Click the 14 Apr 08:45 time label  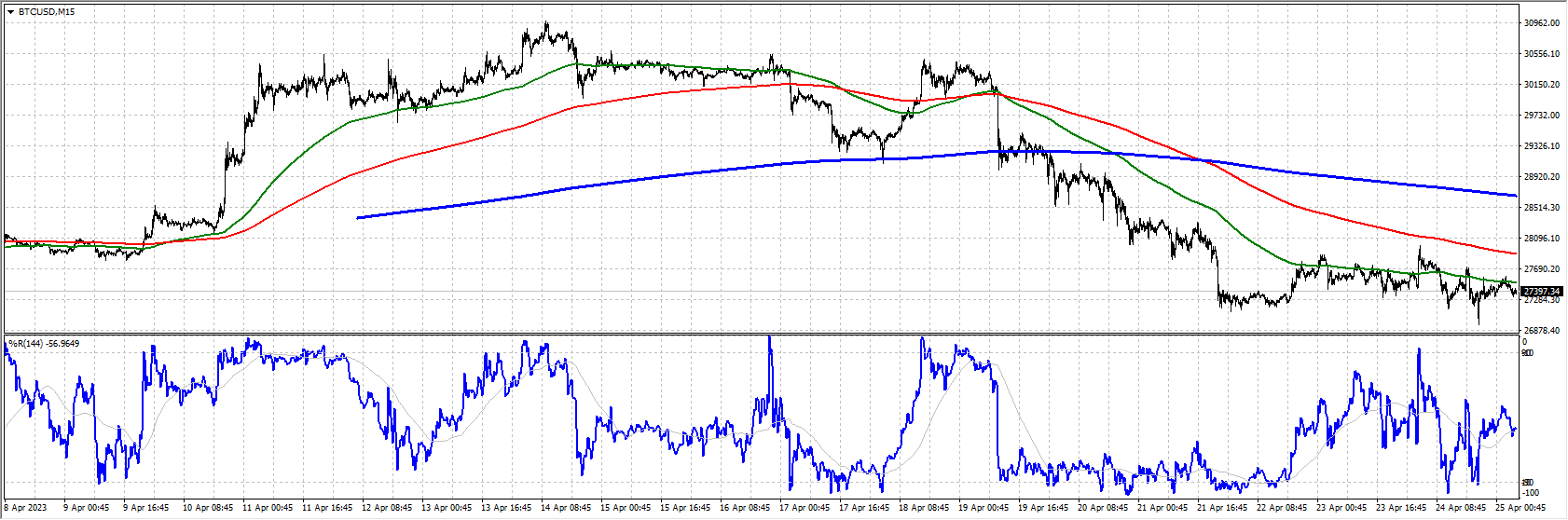pos(567,508)
